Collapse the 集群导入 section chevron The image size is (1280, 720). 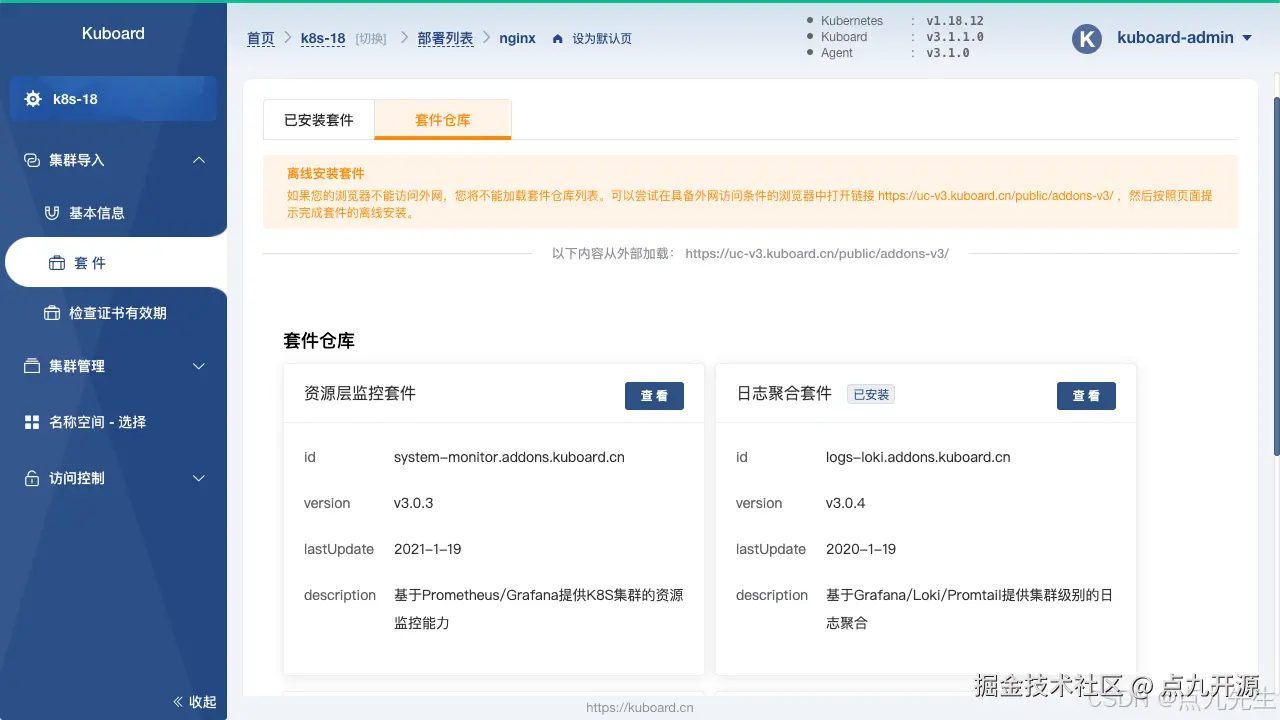point(198,160)
